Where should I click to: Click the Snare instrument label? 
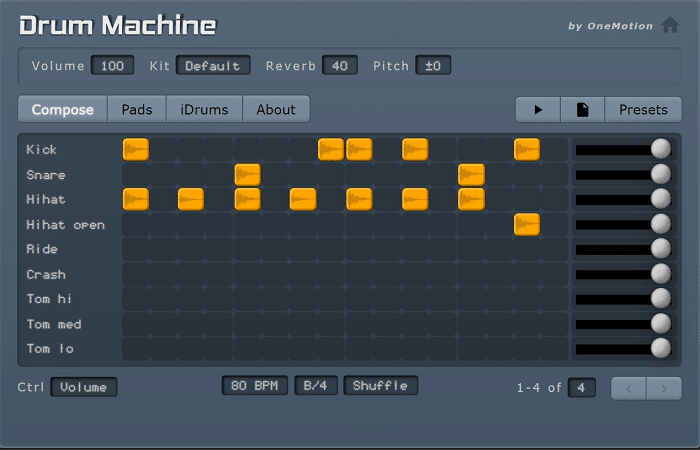tap(46, 175)
